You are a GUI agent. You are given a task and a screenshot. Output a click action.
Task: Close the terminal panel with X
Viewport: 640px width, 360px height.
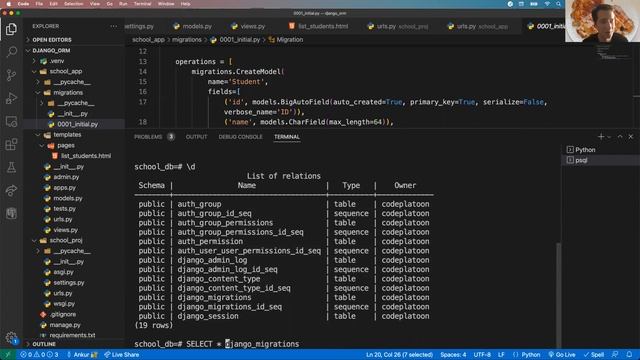click(x=631, y=137)
